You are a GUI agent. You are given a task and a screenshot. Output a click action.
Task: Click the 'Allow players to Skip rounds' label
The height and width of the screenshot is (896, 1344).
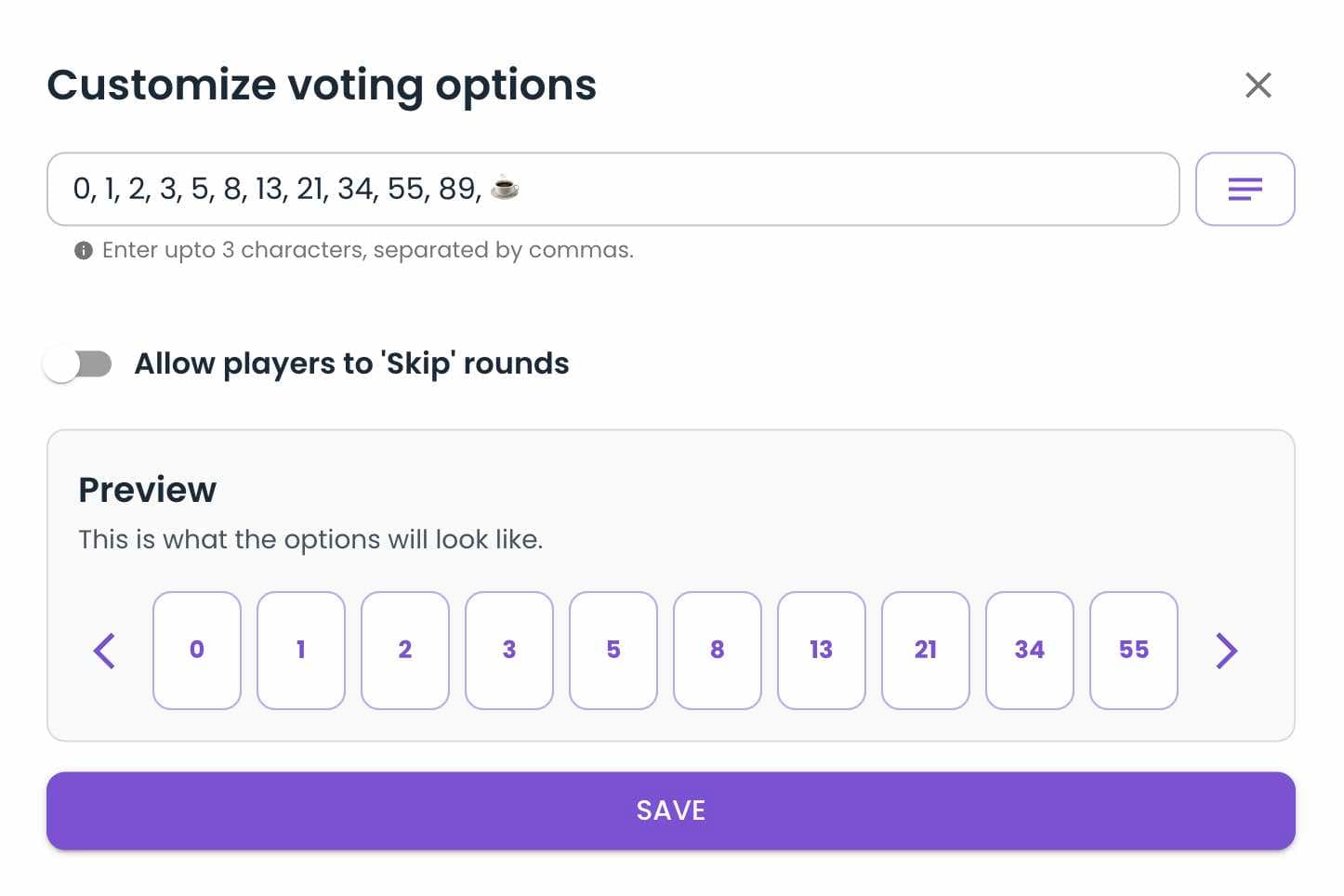tap(351, 363)
